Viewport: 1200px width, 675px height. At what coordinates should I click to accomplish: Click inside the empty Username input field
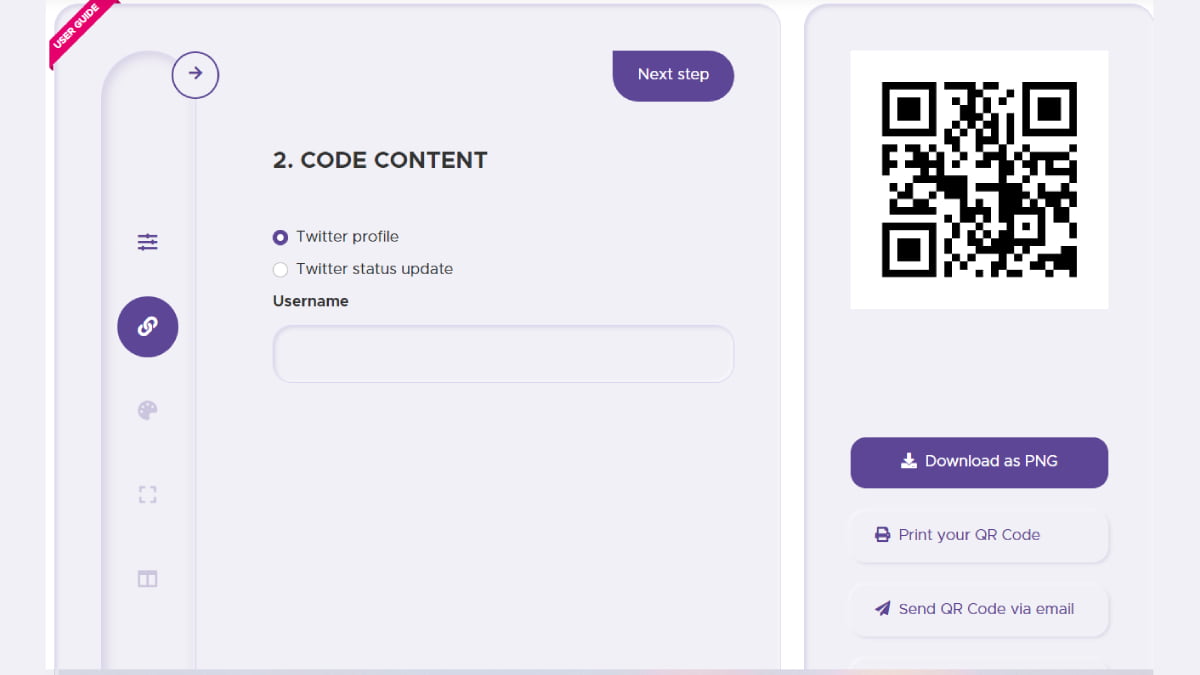tap(502, 354)
